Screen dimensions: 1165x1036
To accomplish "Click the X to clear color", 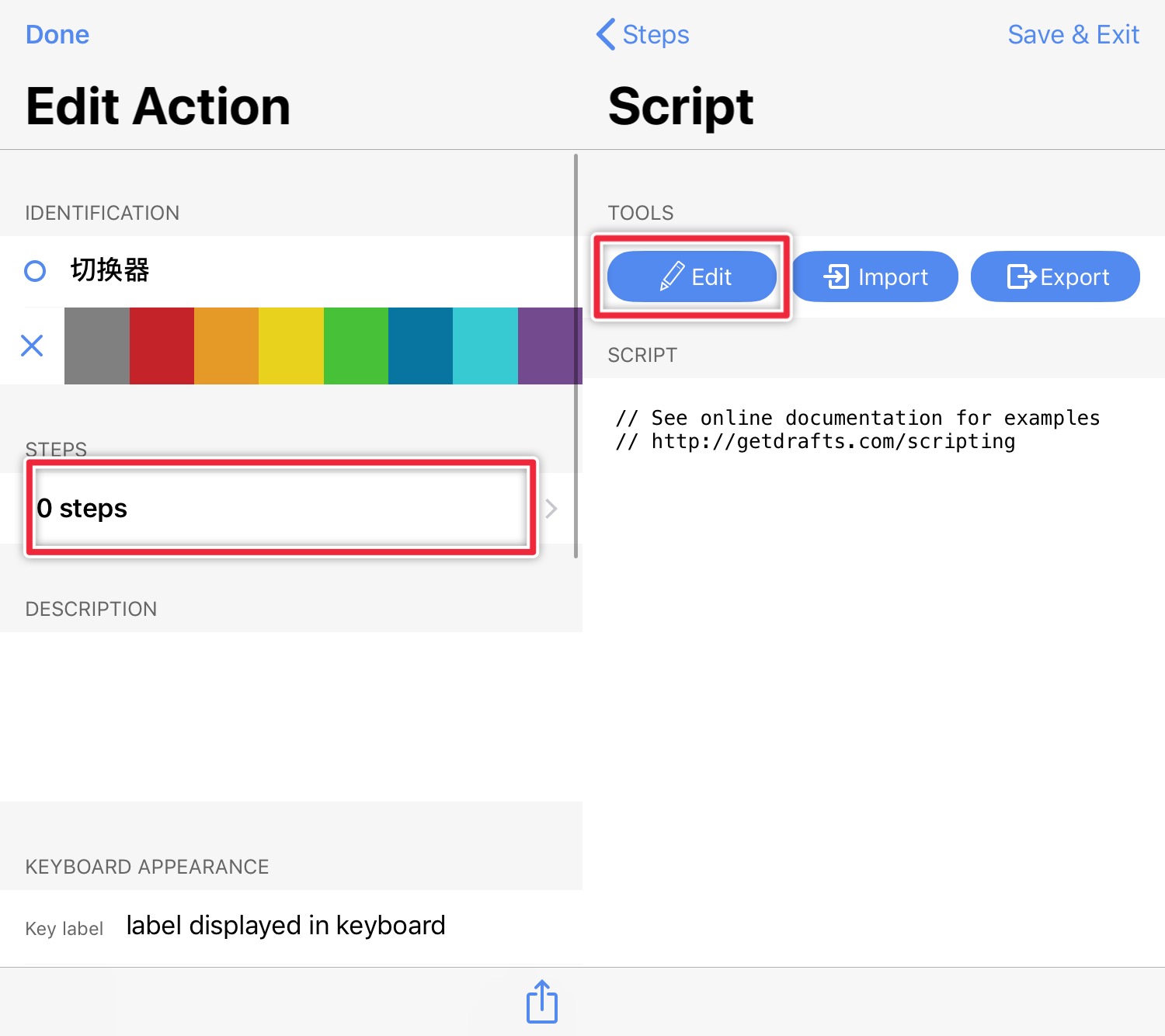I will pos(32,346).
